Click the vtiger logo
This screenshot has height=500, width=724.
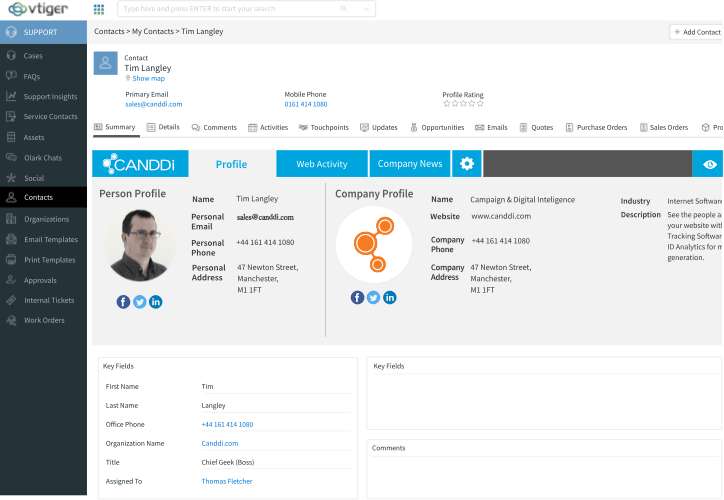[x=38, y=8]
